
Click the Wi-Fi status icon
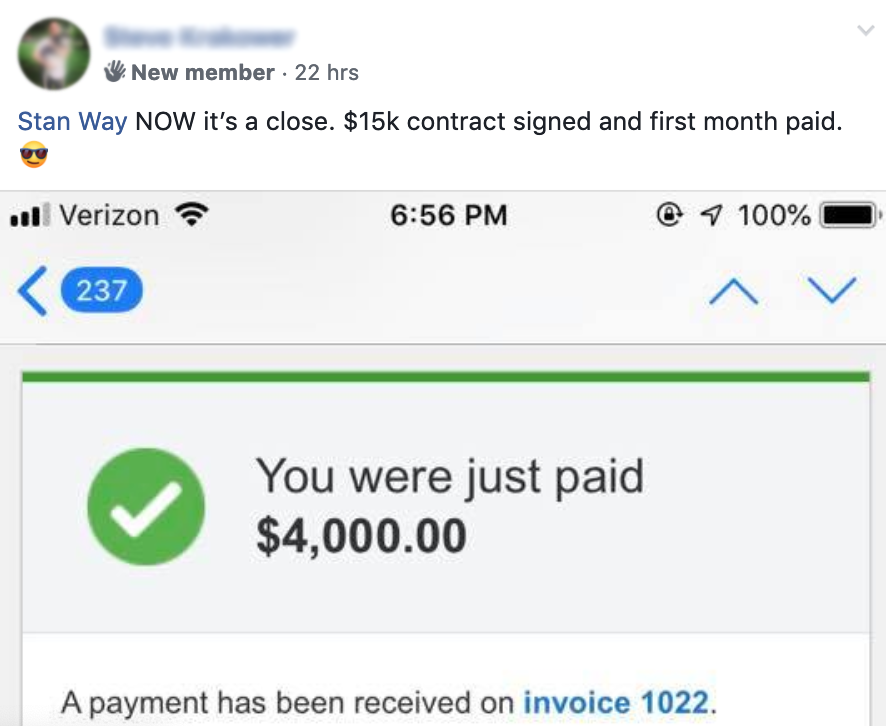click(x=192, y=215)
